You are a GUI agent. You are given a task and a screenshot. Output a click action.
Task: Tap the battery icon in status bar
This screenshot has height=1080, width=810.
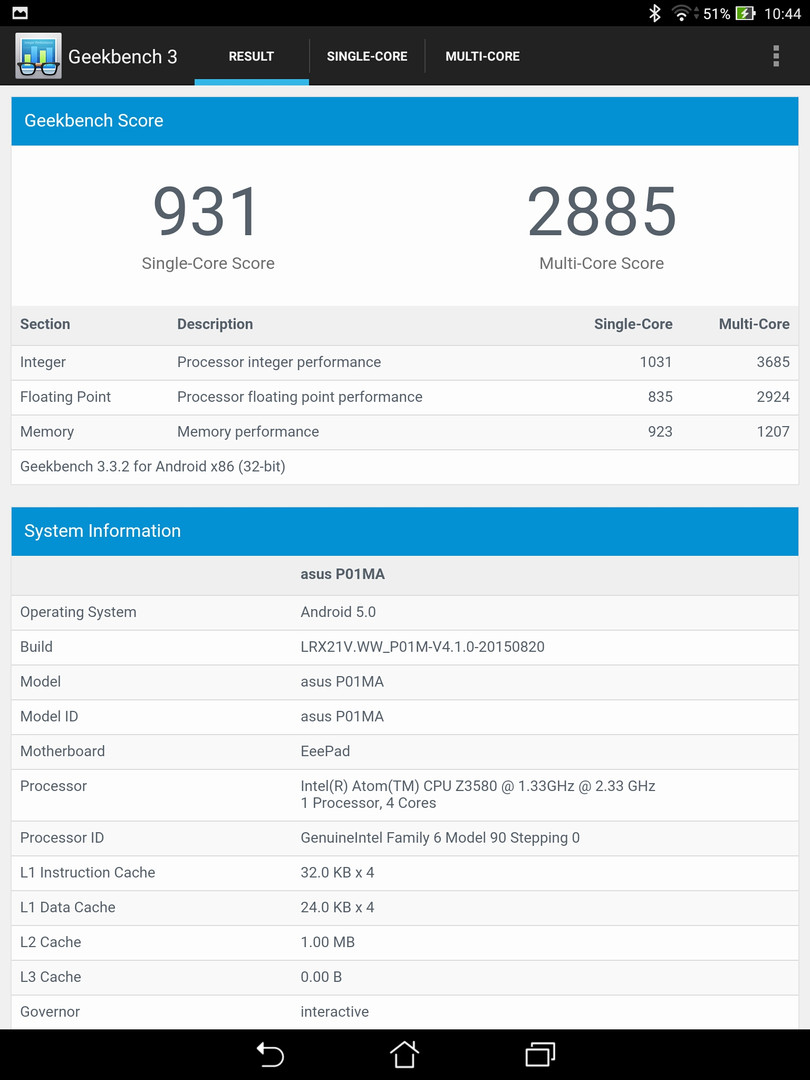tap(745, 14)
